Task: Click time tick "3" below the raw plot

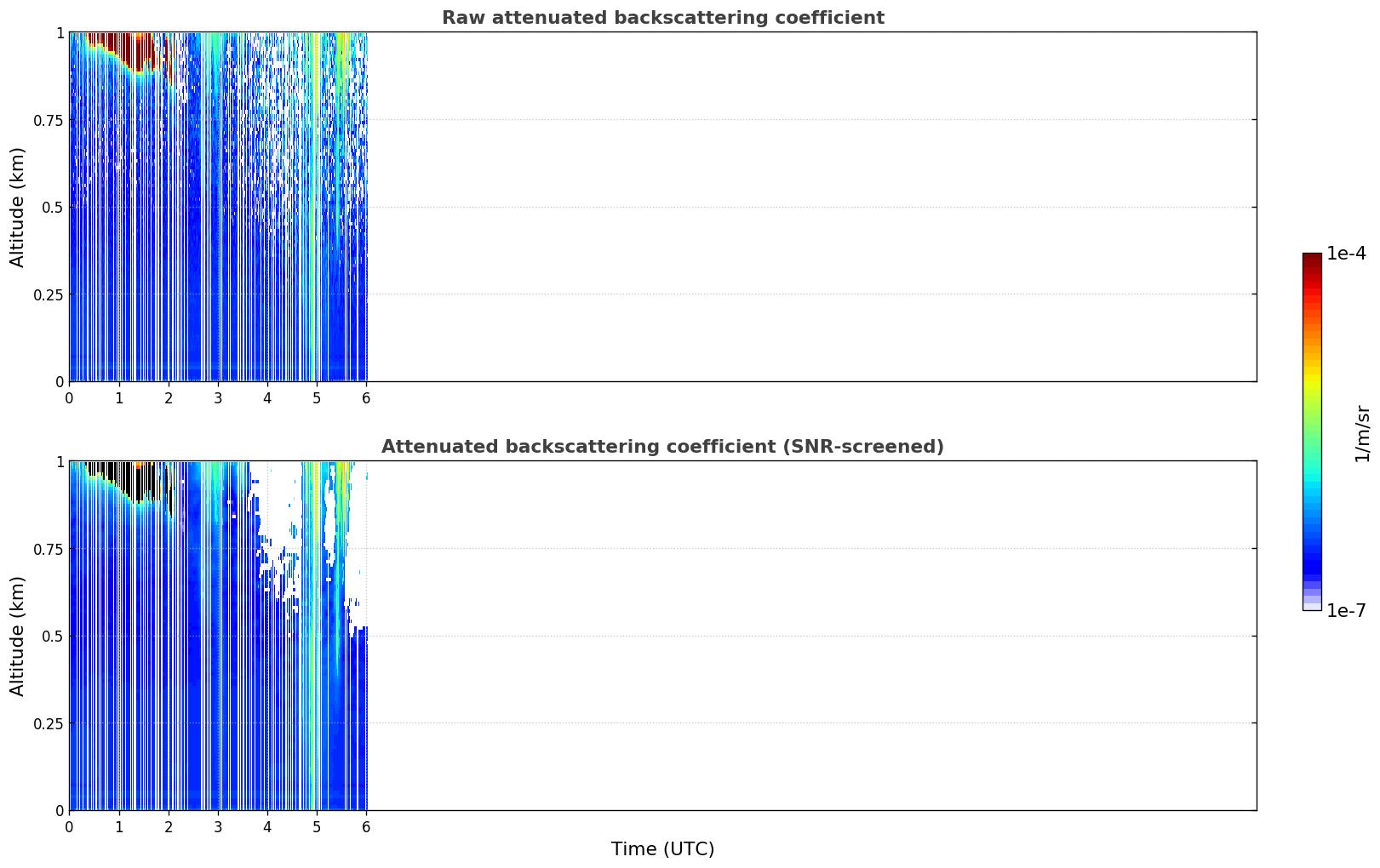Action: pos(218,397)
